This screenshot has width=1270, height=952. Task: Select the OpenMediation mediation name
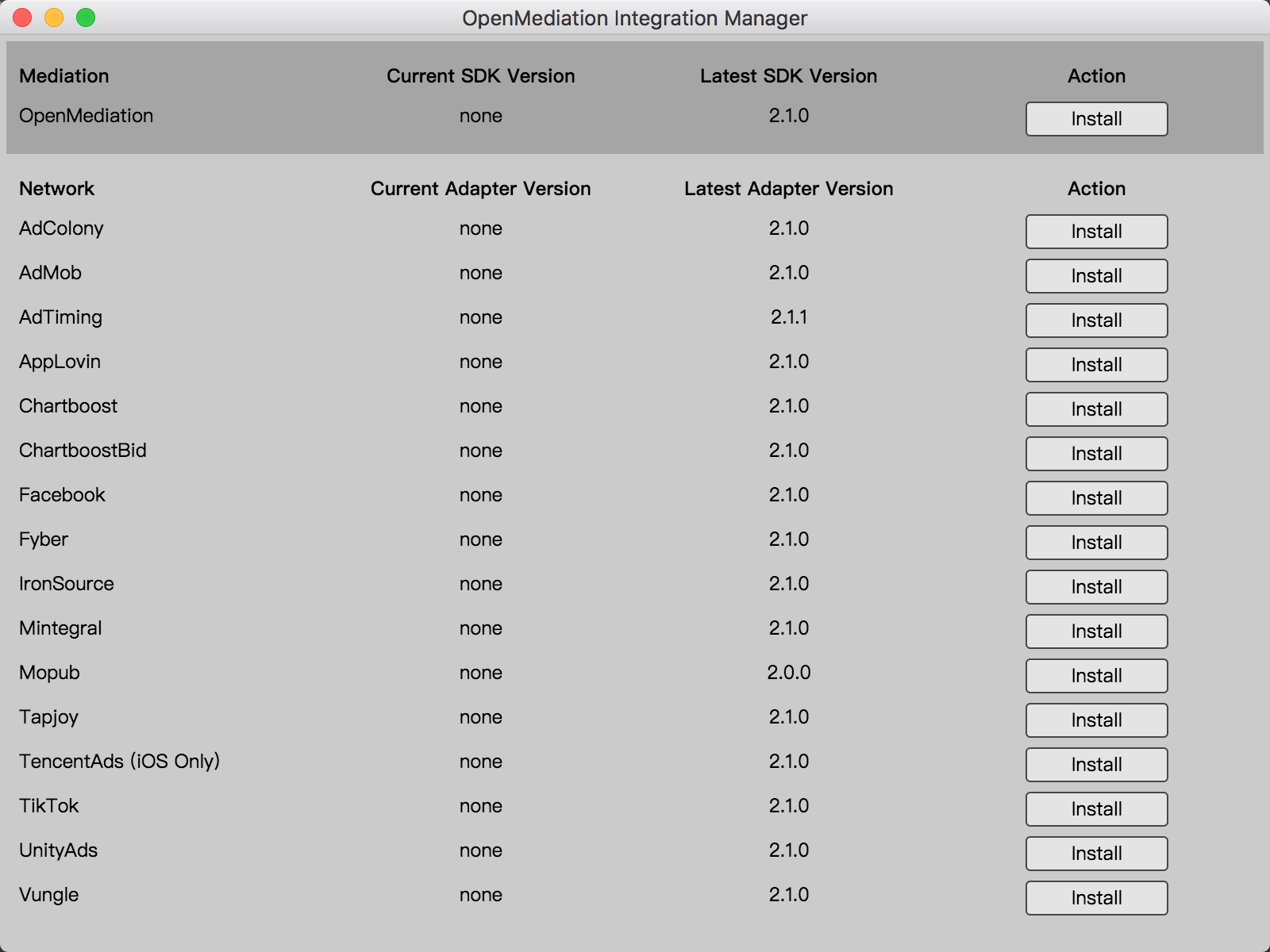(x=86, y=116)
